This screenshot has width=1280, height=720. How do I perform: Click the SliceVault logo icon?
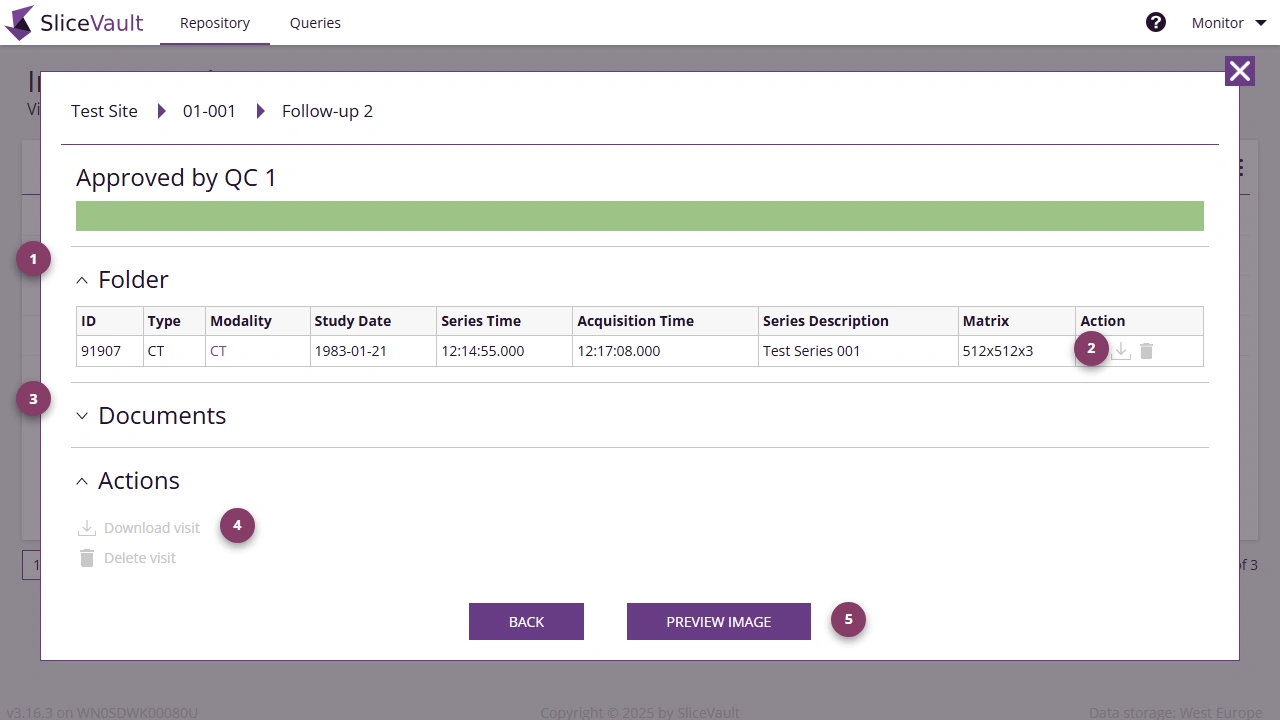point(17,22)
